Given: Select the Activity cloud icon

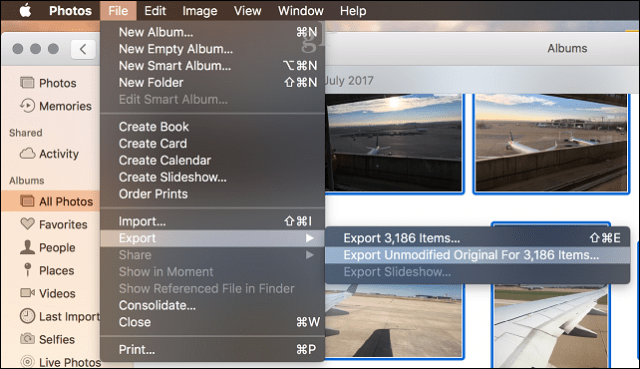Looking at the screenshot, I should tap(27, 153).
